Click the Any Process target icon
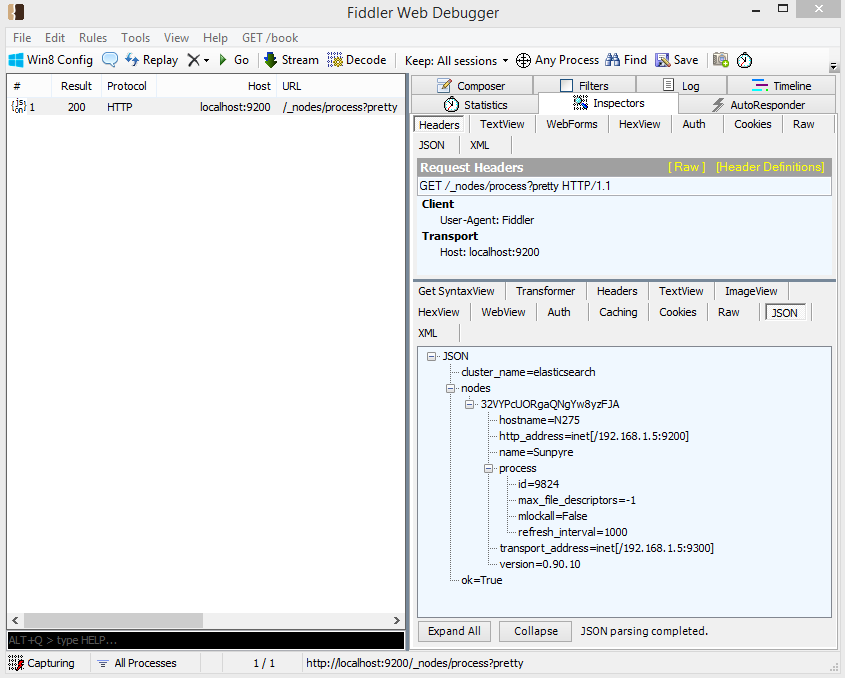The height and width of the screenshot is (678, 845). click(x=523, y=60)
